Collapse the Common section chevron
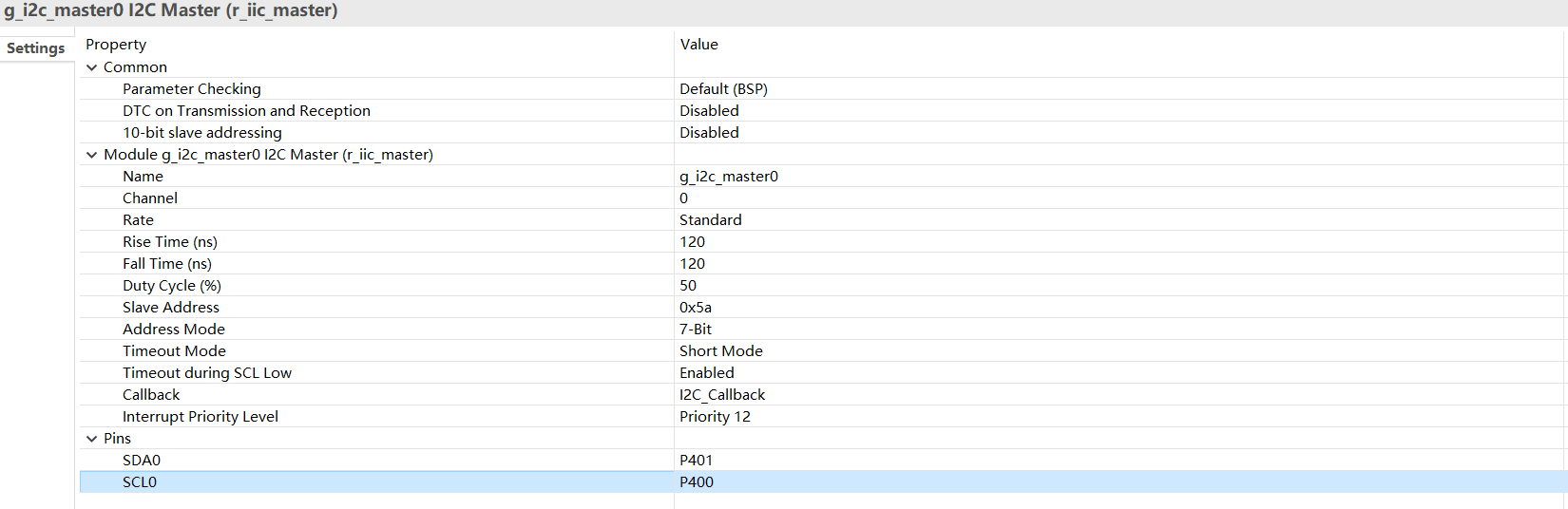This screenshot has width=1568, height=509. point(92,67)
